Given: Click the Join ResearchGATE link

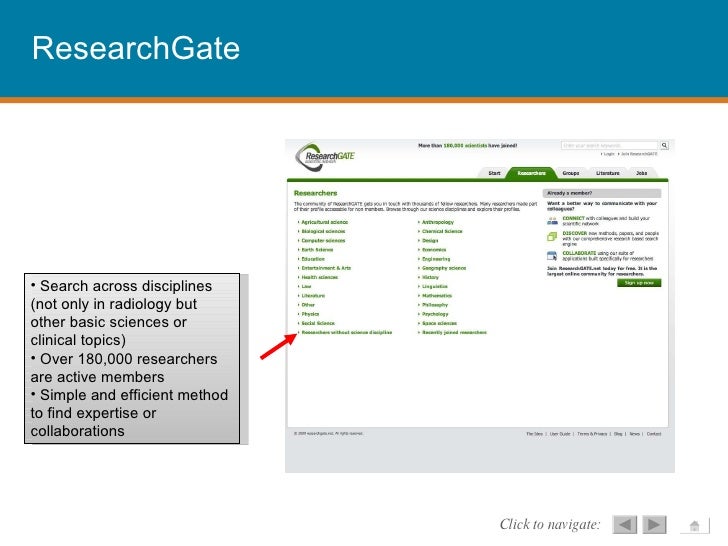Looking at the screenshot, I should pyautogui.click(x=639, y=154).
